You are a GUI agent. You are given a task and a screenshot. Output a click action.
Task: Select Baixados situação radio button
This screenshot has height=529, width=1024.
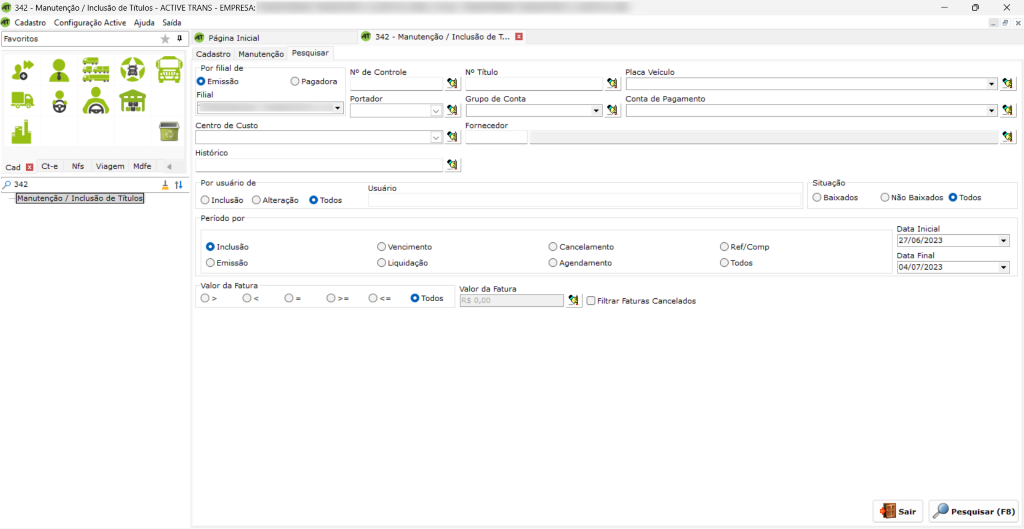[816, 197]
